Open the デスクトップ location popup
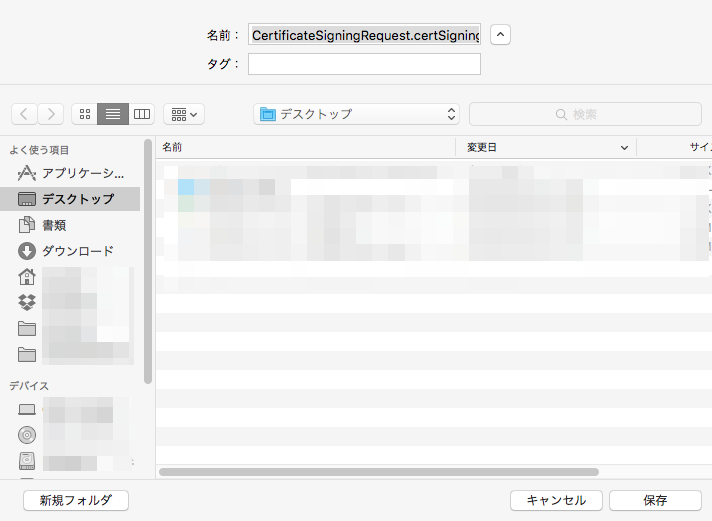 point(356,114)
